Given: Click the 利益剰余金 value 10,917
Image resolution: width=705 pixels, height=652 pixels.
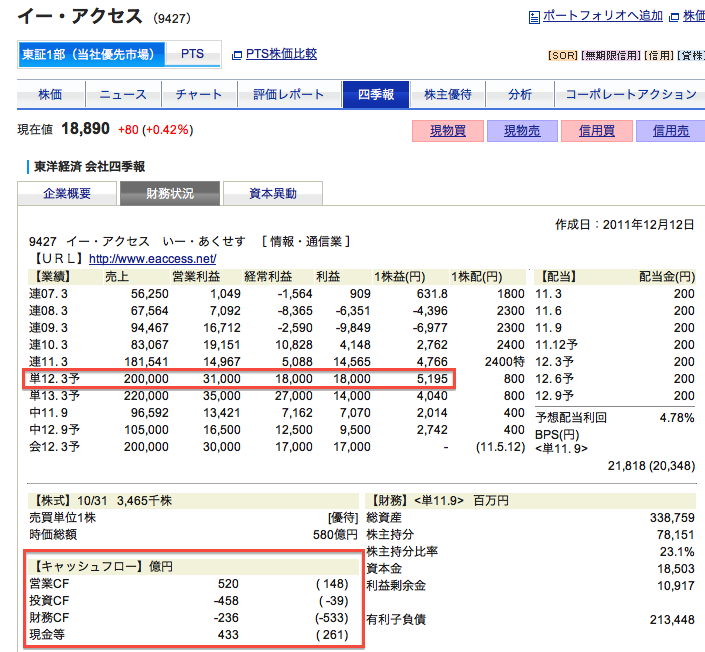Looking at the screenshot, I should (x=676, y=586).
